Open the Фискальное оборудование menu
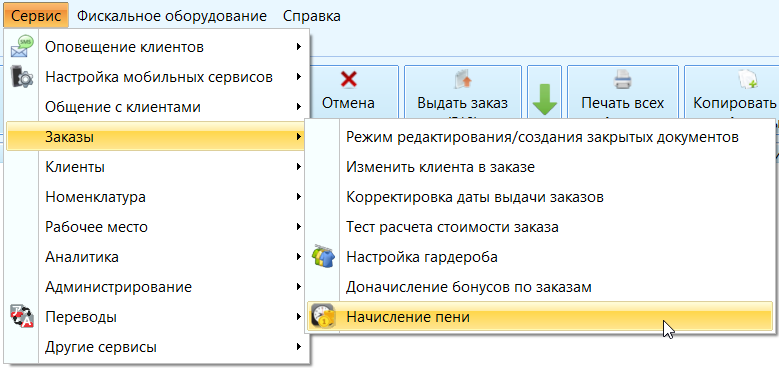 [x=172, y=16]
